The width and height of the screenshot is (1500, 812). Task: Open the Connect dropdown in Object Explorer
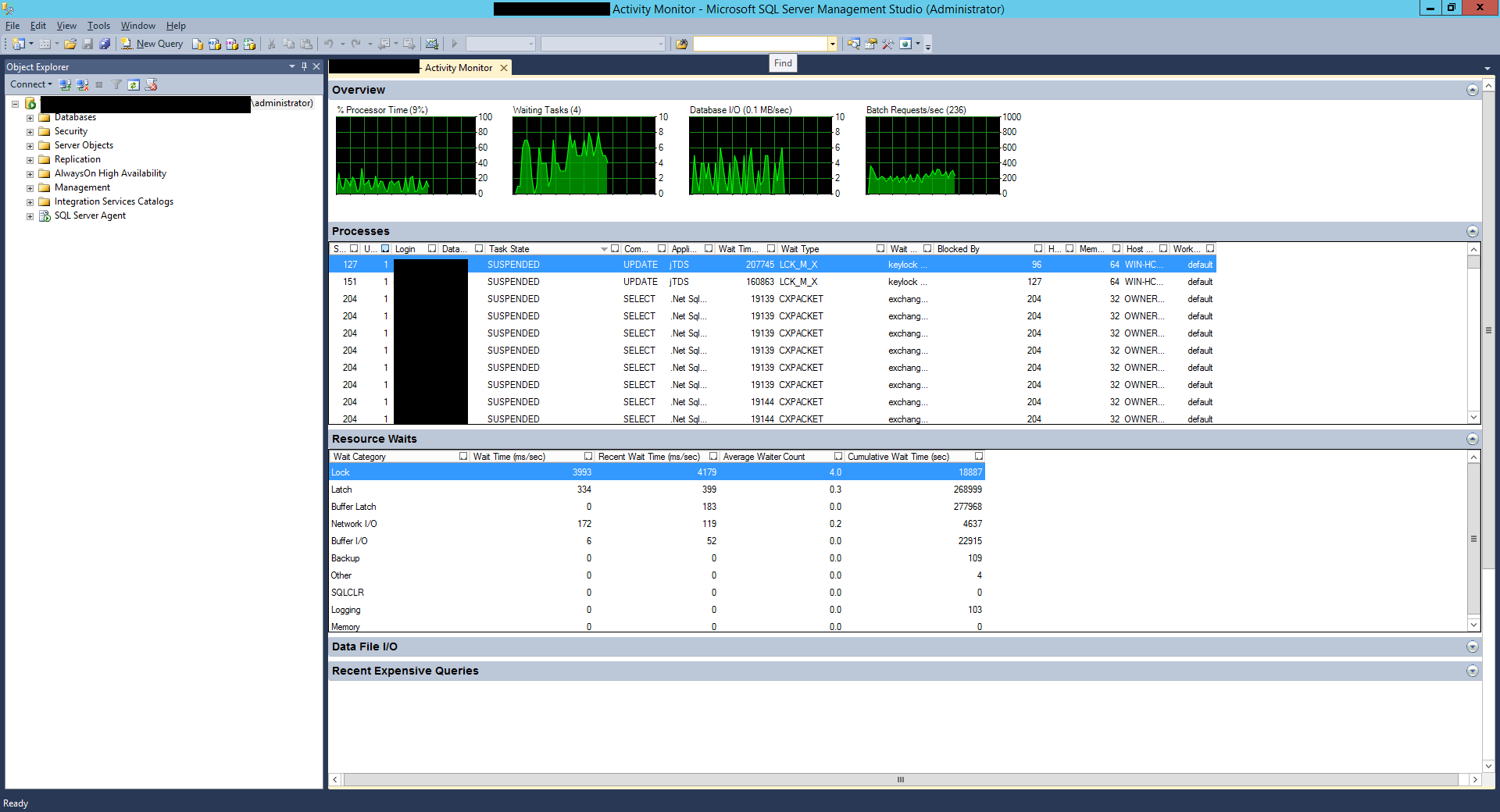pos(31,84)
